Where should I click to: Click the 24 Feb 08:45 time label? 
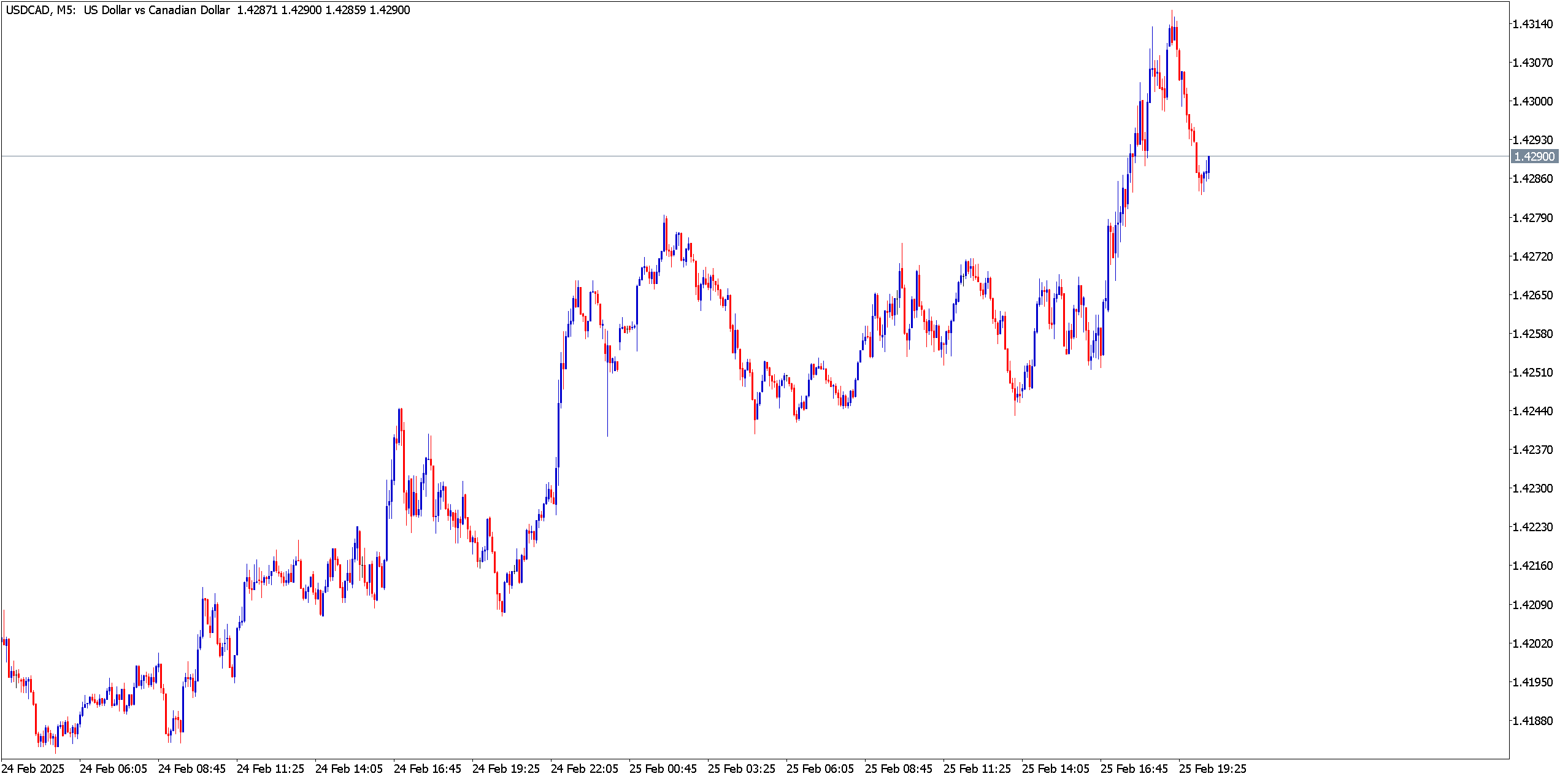click(x=192, y=769)
